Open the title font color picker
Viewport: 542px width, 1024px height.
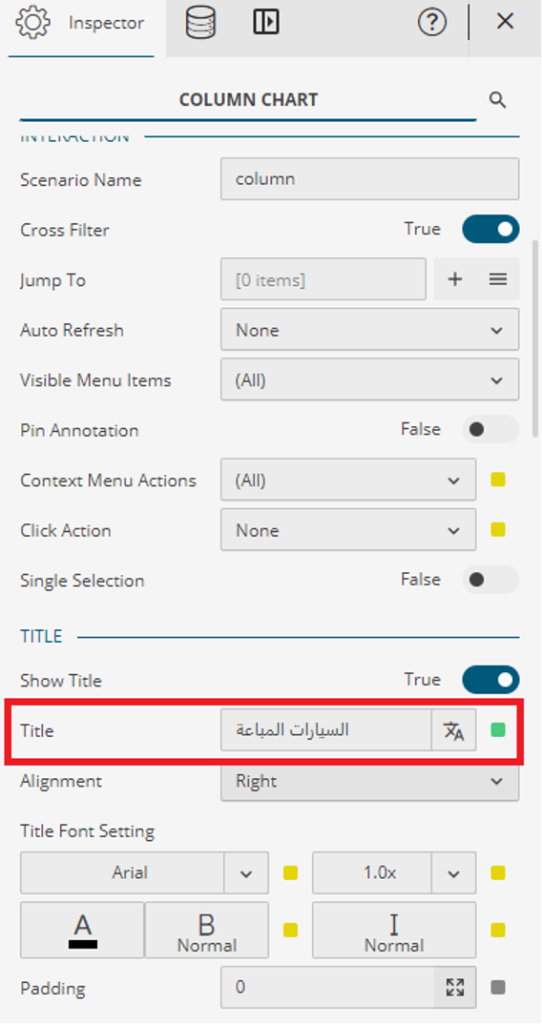[x=82, y=930]
